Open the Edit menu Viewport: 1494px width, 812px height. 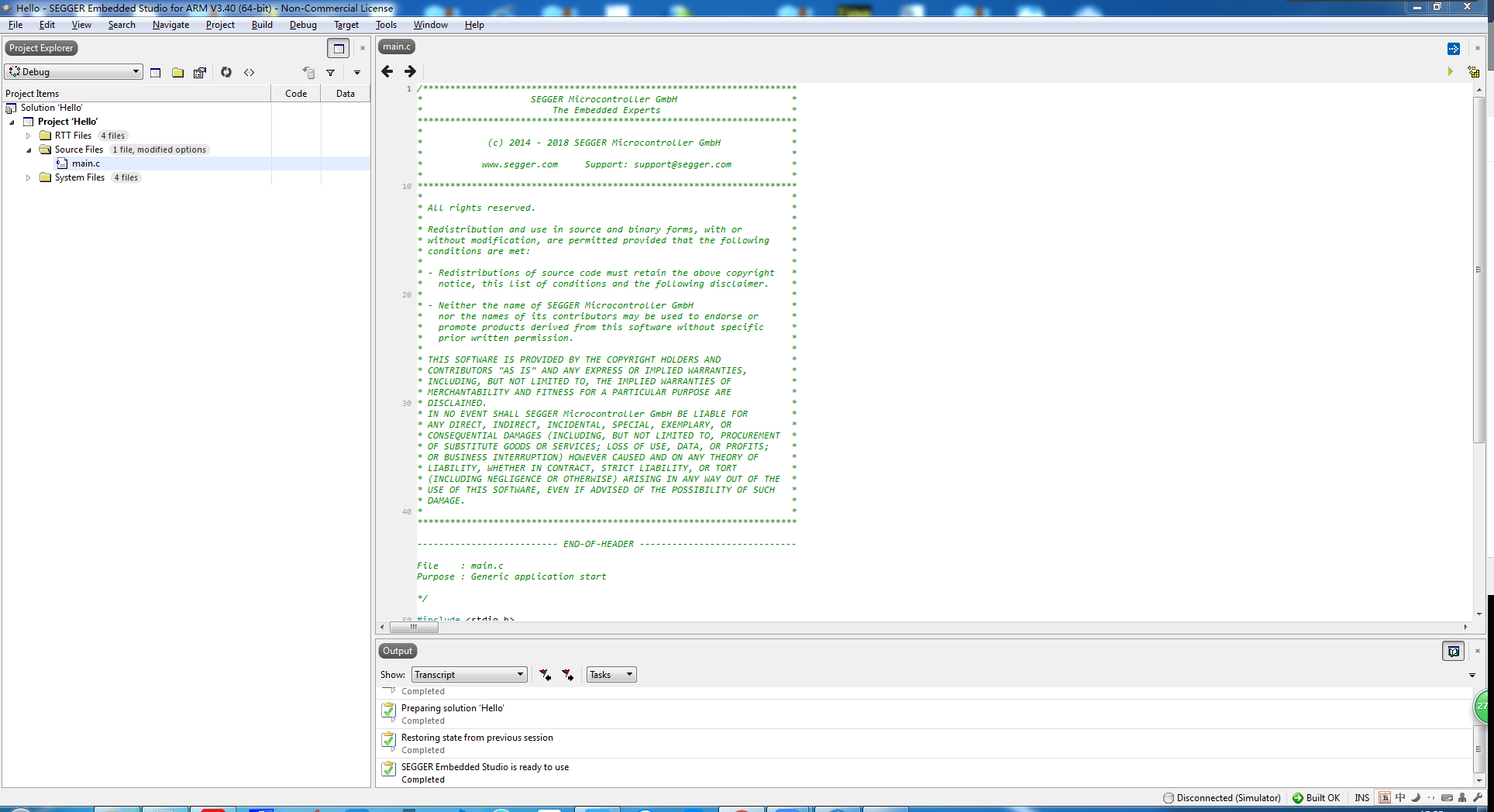coord(47,25)
